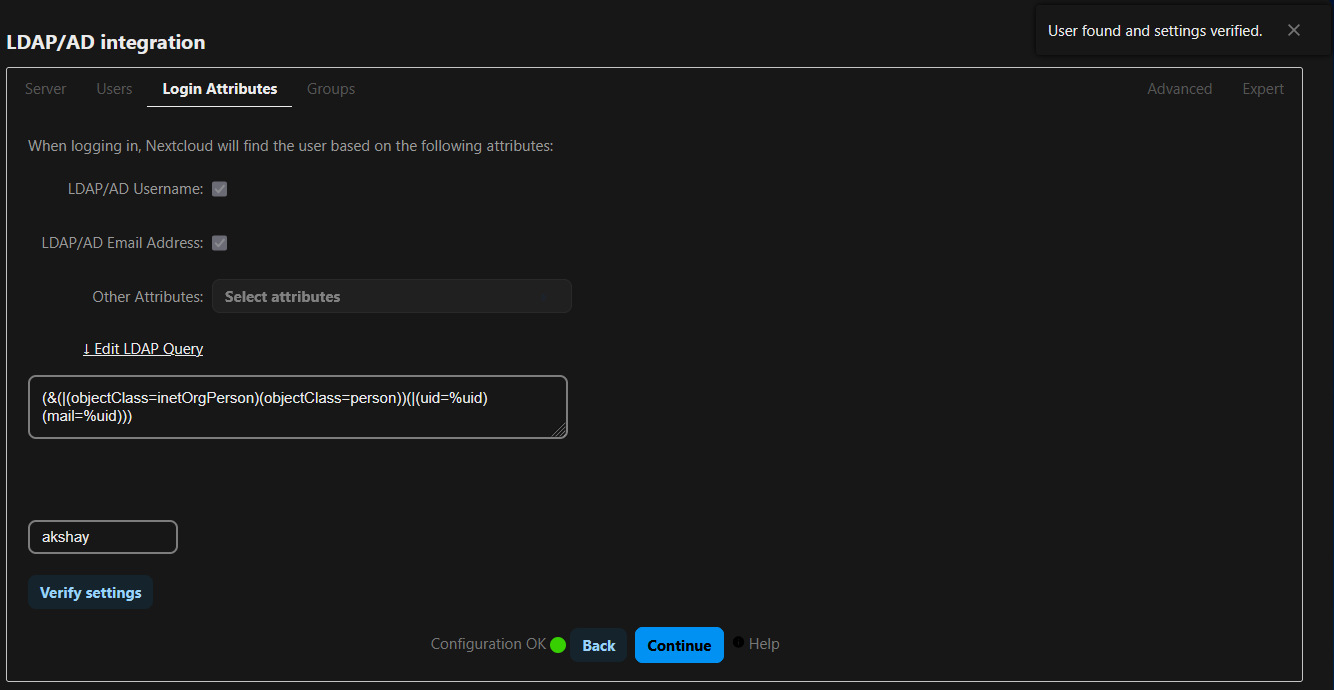
Task: Toggle the LDAP/AD Email Address checkbox
Action: click(220, 243)
